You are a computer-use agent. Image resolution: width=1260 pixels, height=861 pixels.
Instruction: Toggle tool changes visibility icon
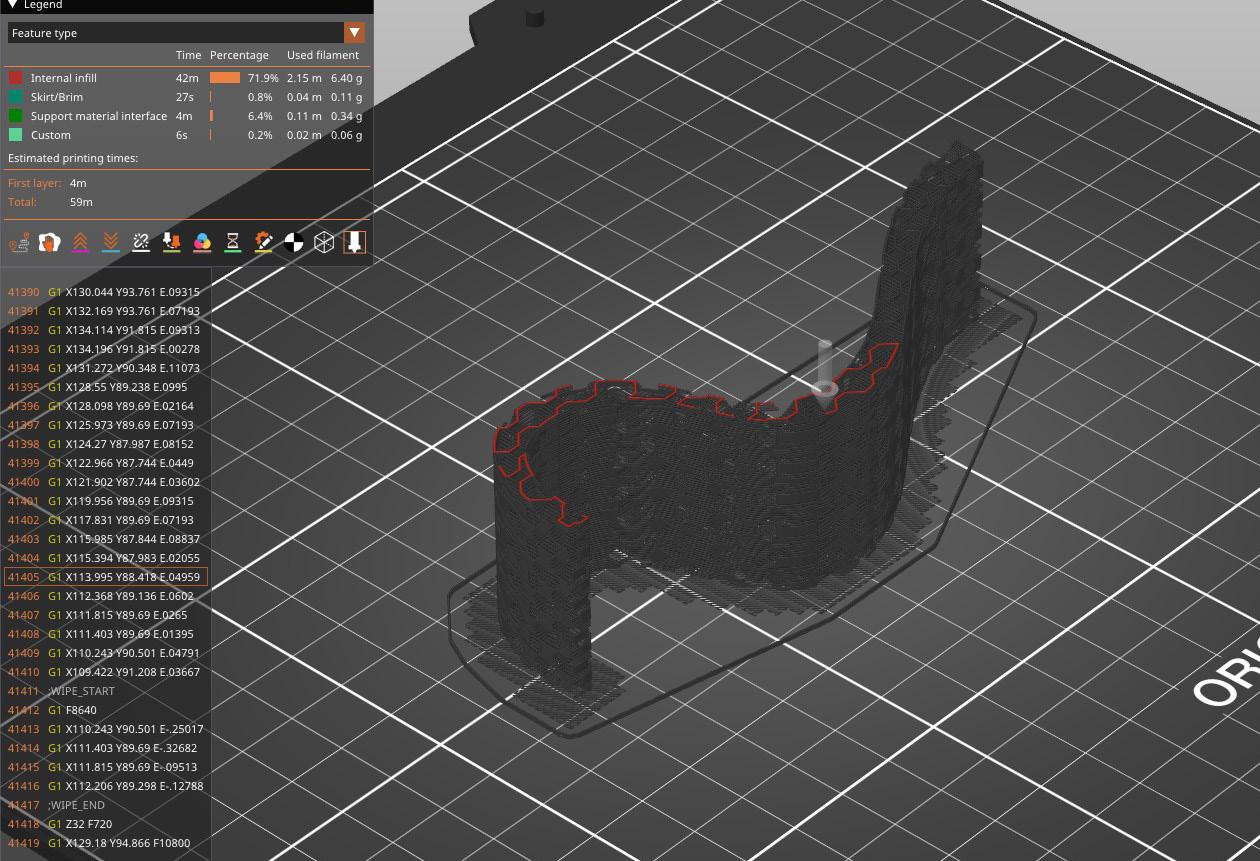(171, 242)
